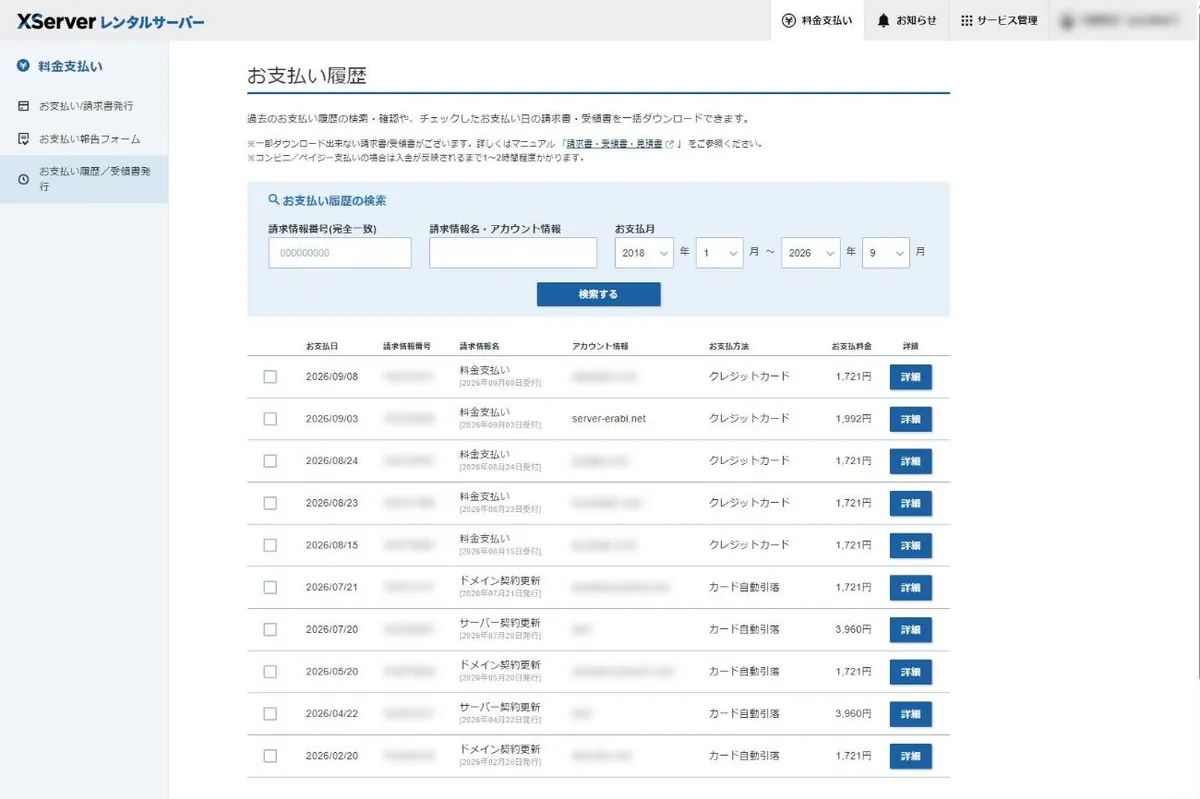Check the box for 2026/04/22 payment
Image resolution: width=1200 pixels, height=799 pixels.
[270, 714]
